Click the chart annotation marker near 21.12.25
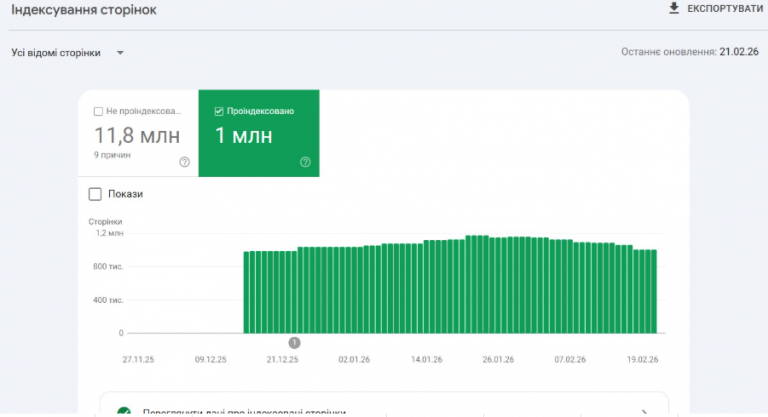Screen dimensions: 768x417 tap(294, 343)
